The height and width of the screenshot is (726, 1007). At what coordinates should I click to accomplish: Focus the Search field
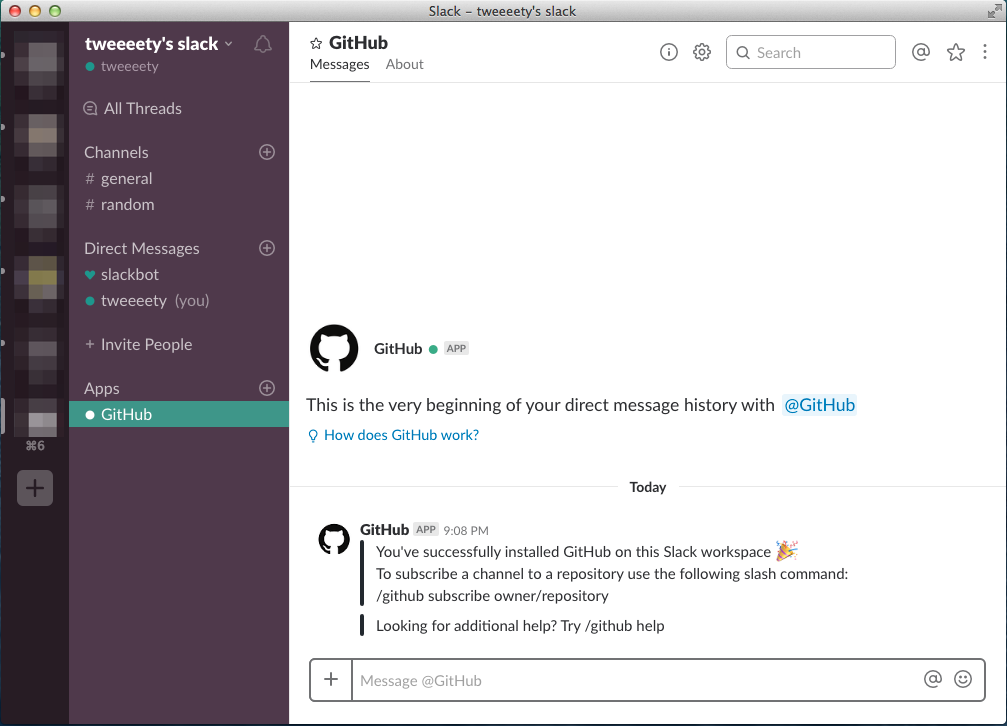pyautogui.click(x=810, y=52)
